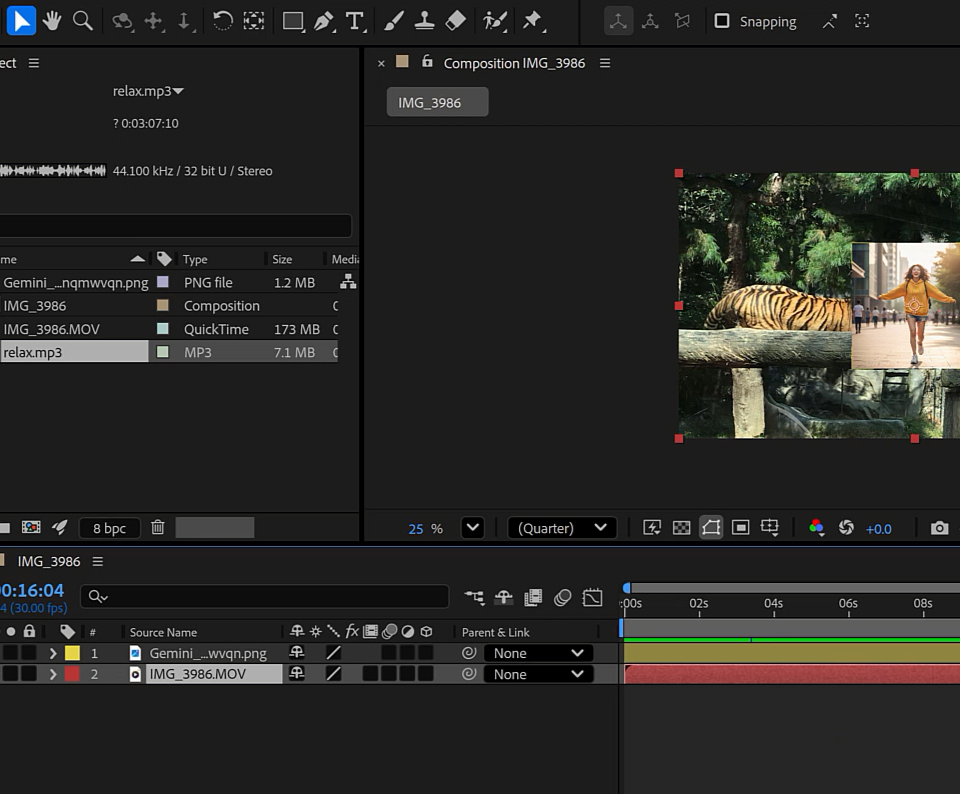
Task: Select the Hand tool
Action: pos(51,21)
